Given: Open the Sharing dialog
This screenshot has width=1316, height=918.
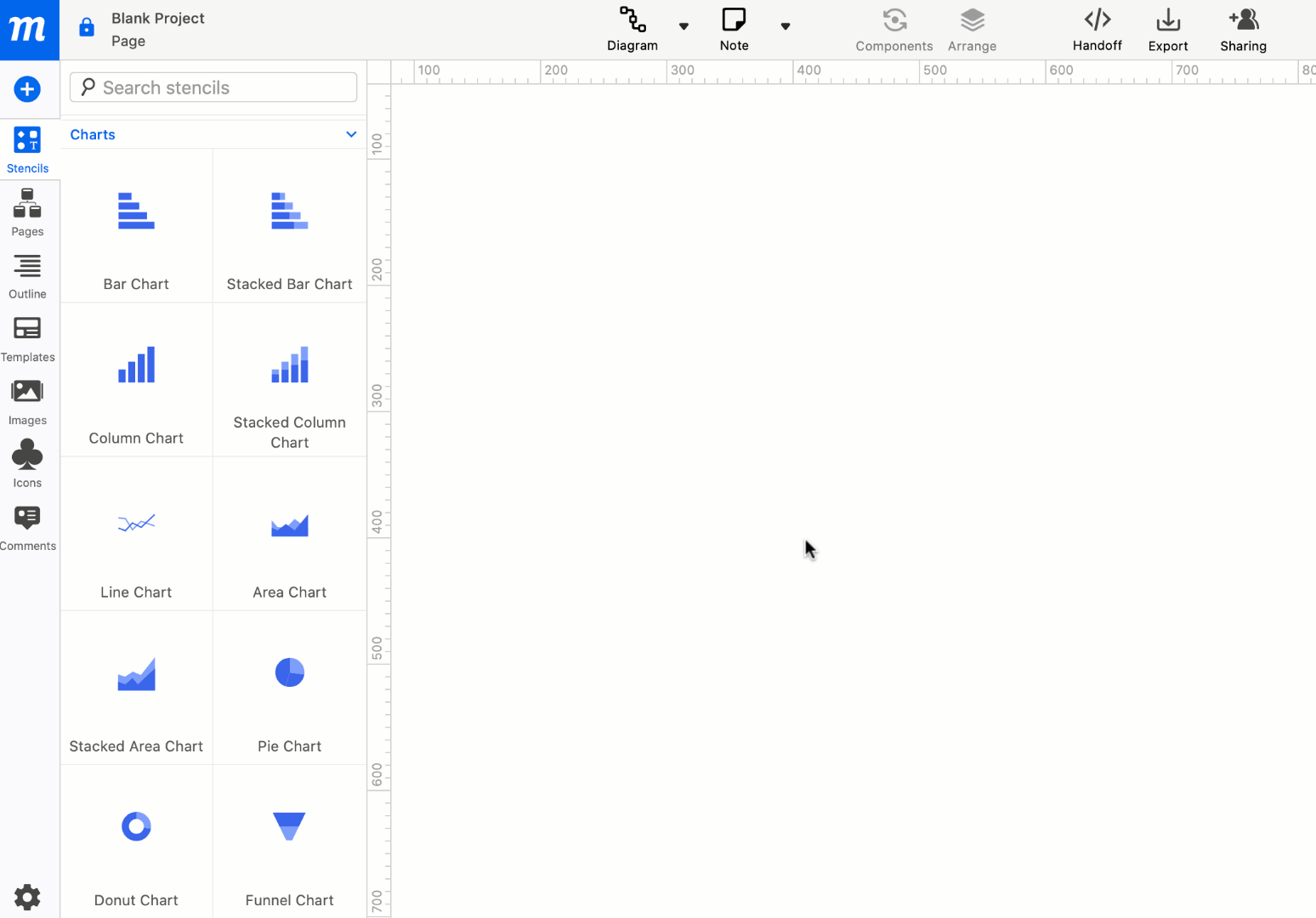Looking at the screenshot, I should 1243,28.
